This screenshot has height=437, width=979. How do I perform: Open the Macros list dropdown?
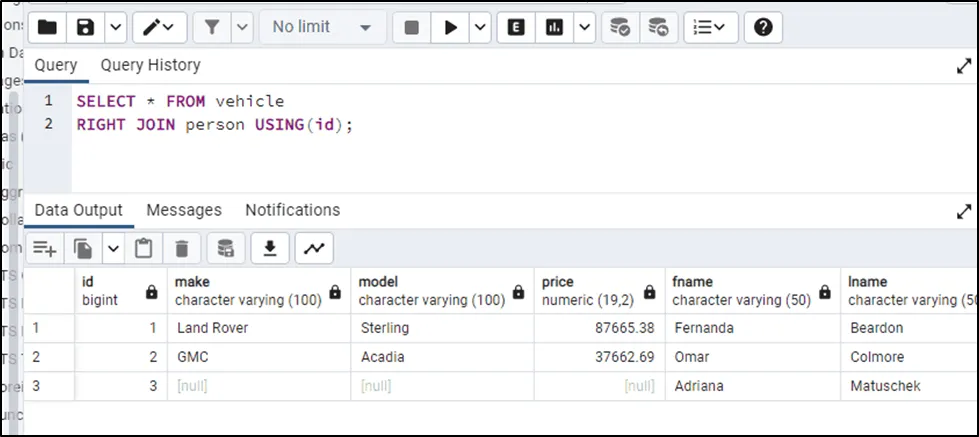[x=711, y=28]
